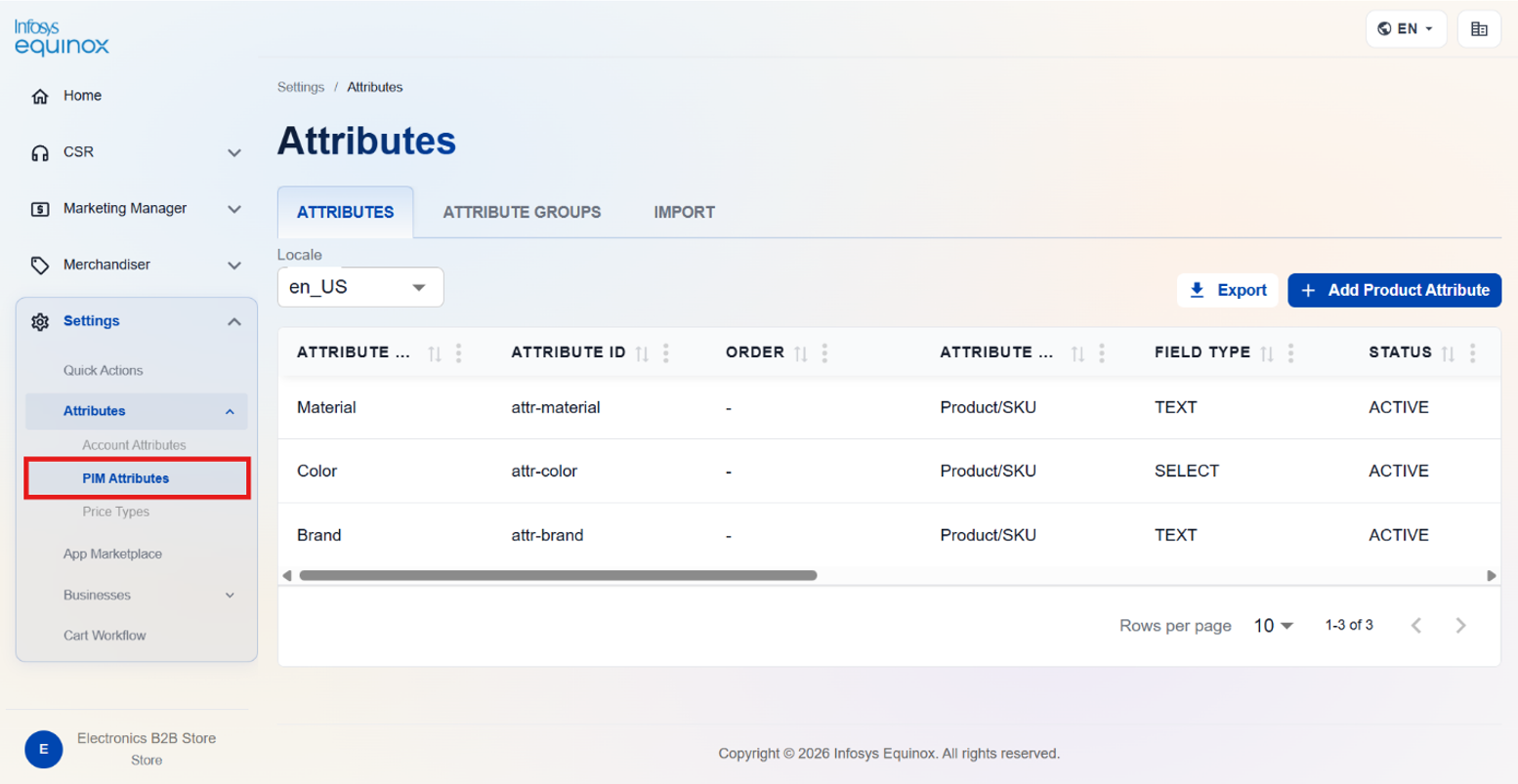Open Order column menu dots
Screen dimensions: 1518x784
(825, 352)
